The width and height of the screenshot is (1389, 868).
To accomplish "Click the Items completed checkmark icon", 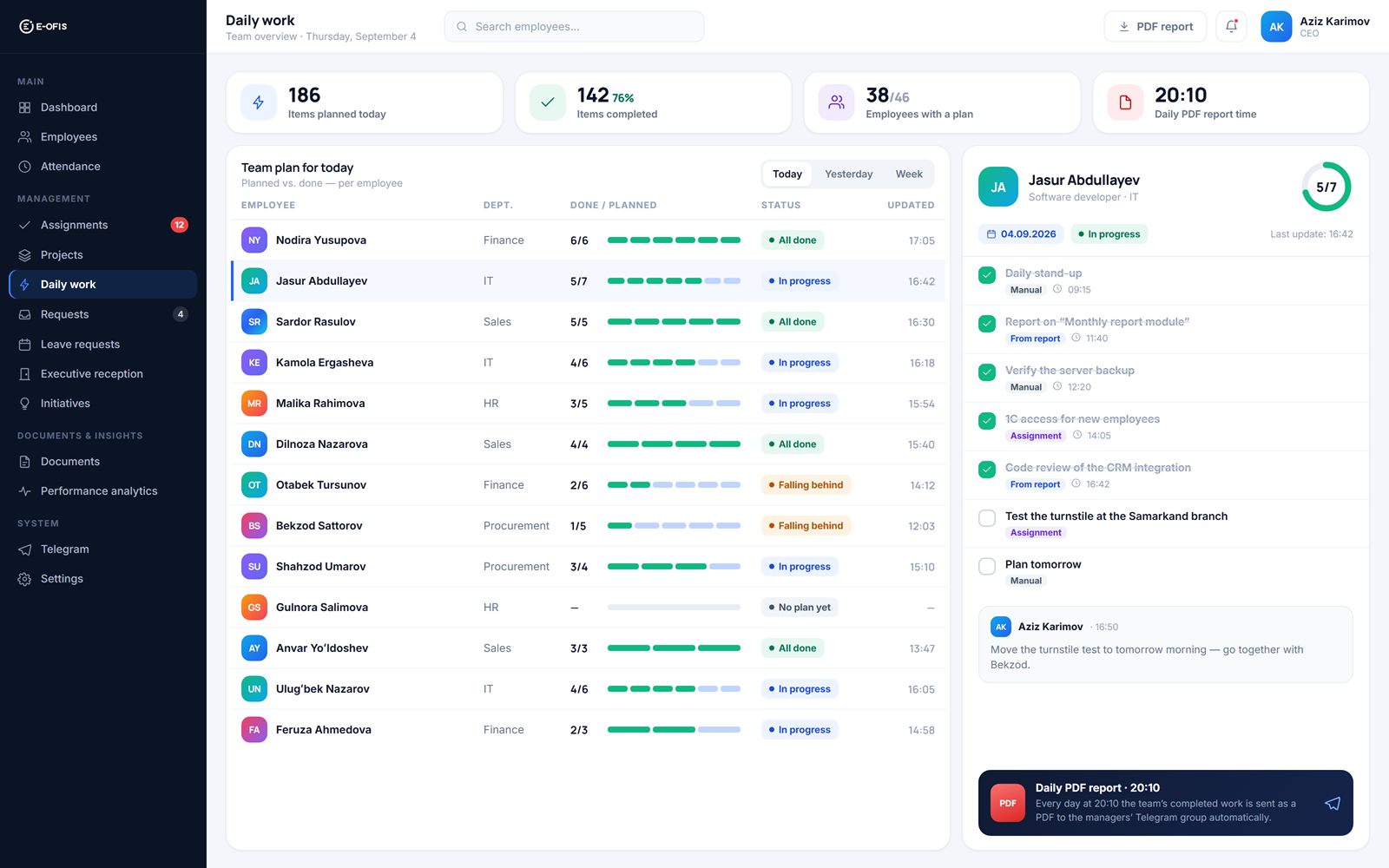I will [x=548, y=102].
